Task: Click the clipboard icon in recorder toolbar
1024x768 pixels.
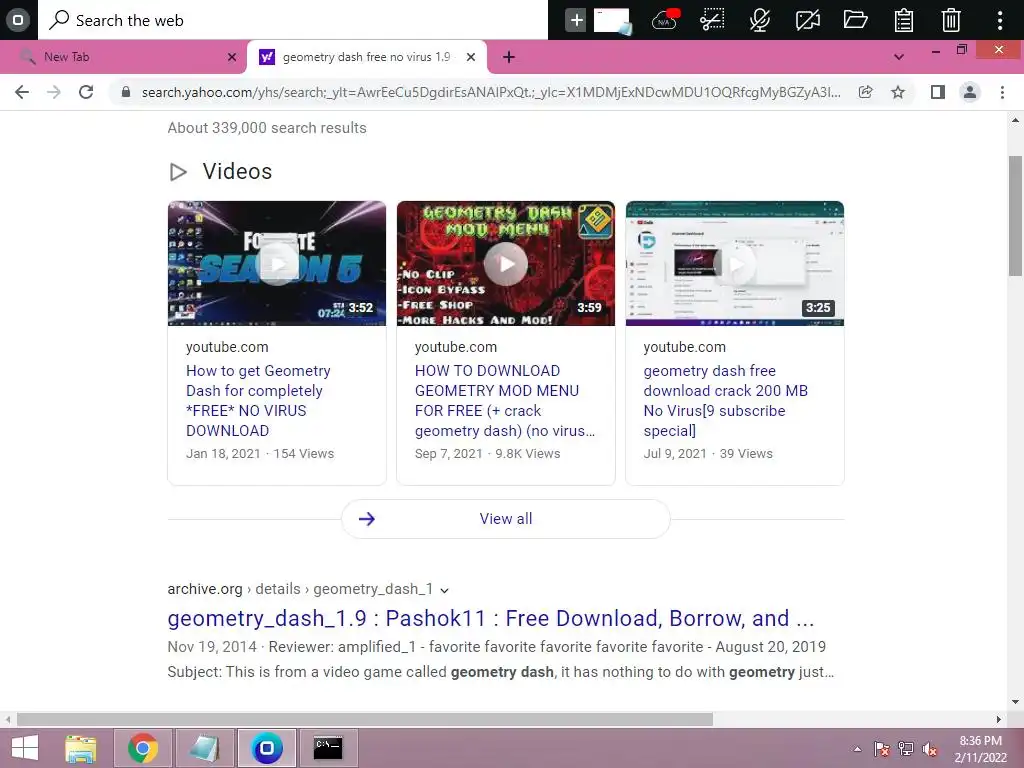Action: [904, 20]
